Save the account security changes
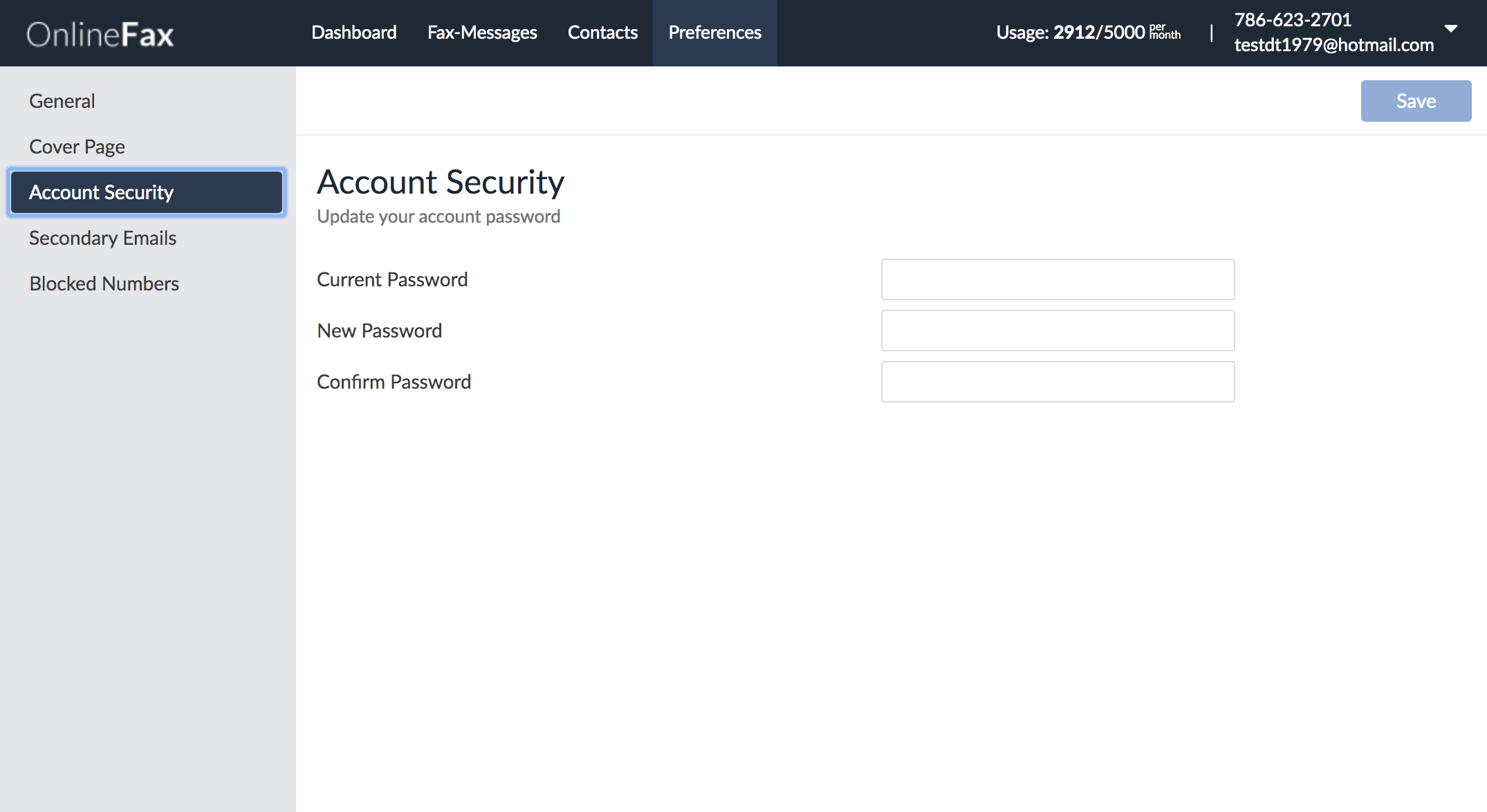1487x812 pixels. coord(1416,100)
